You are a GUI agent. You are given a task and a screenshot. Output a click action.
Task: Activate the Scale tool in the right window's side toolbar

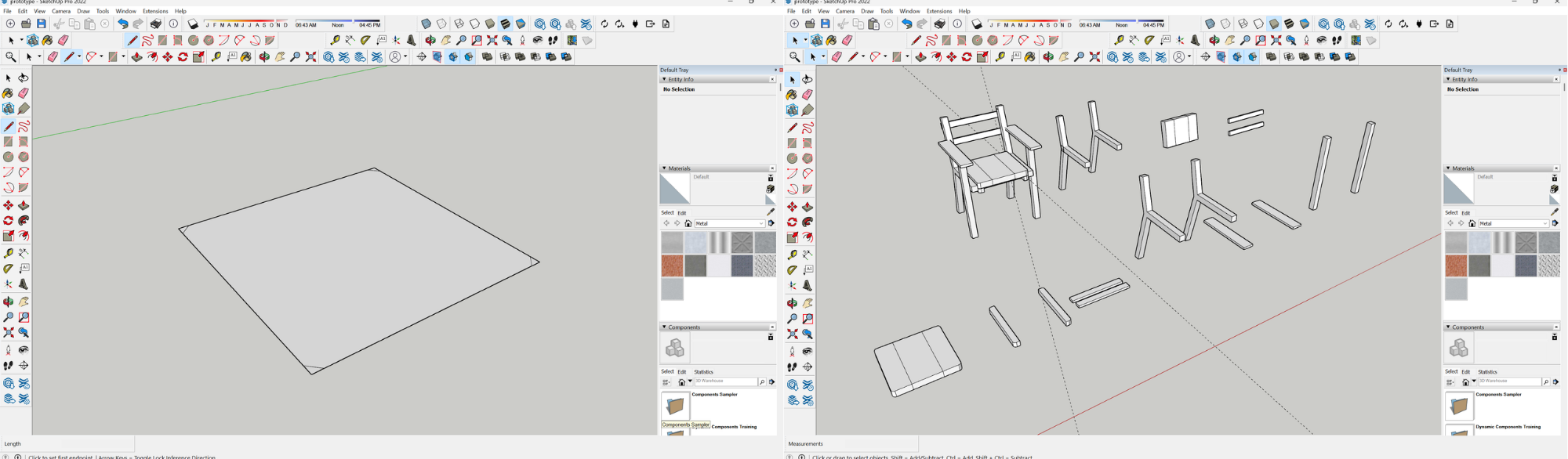pos(793,237)
